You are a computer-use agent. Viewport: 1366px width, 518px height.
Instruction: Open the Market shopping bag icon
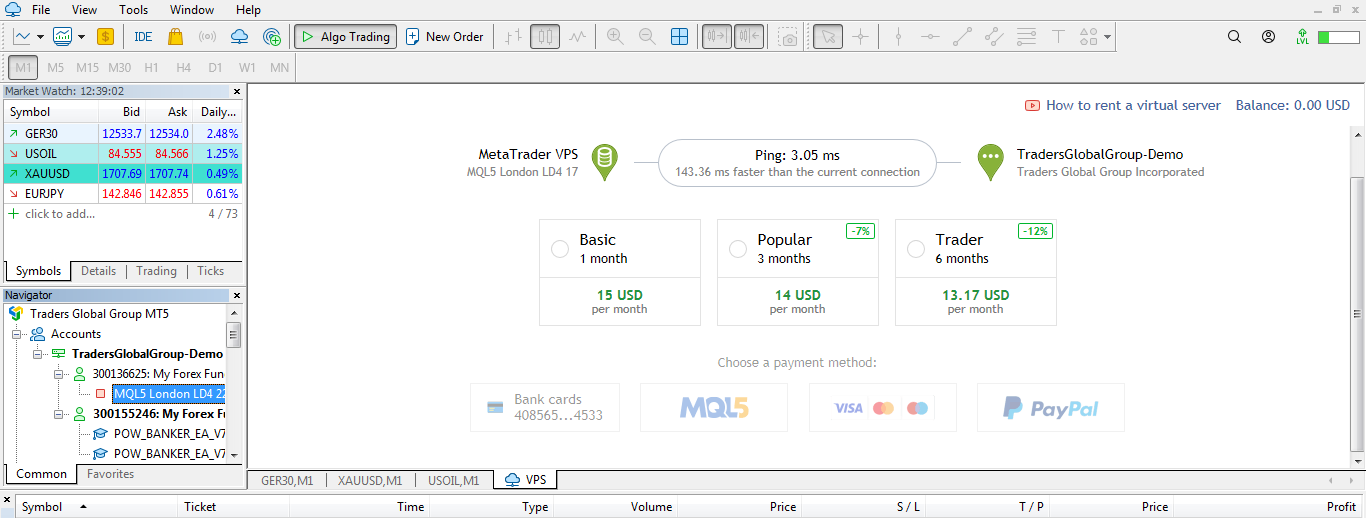pyautogui.click(x=175, y=37)
